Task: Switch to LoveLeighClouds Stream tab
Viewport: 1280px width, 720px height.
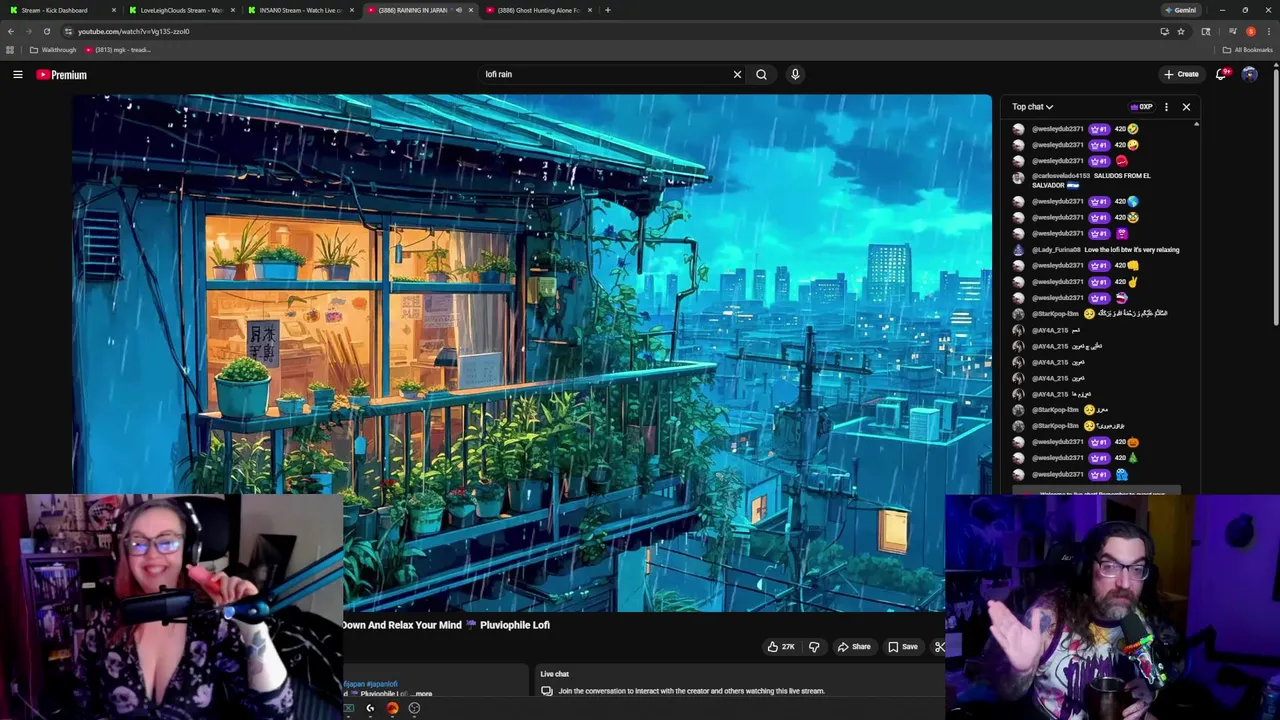Action: coord(180,10)
